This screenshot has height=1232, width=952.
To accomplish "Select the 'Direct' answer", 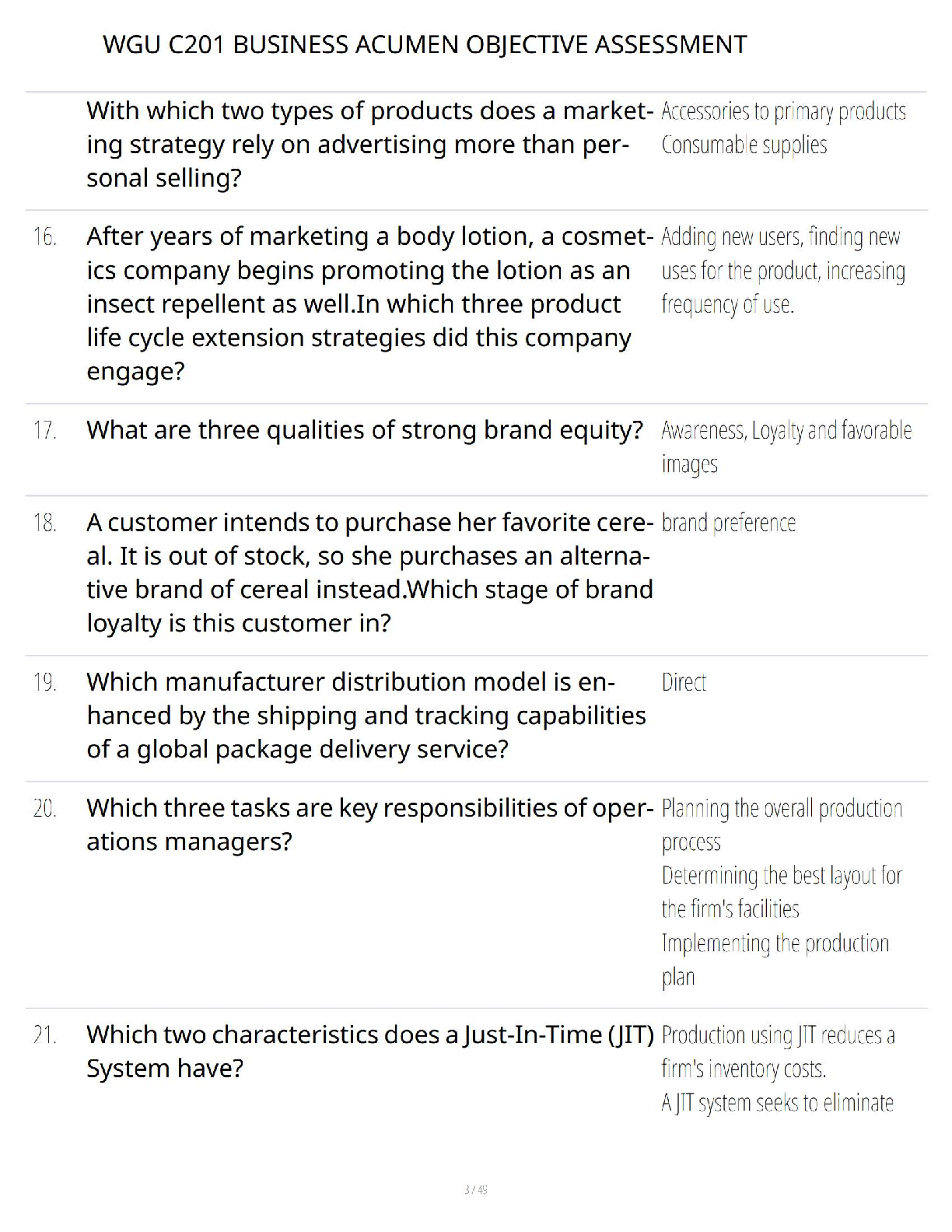I will point(684,682).
